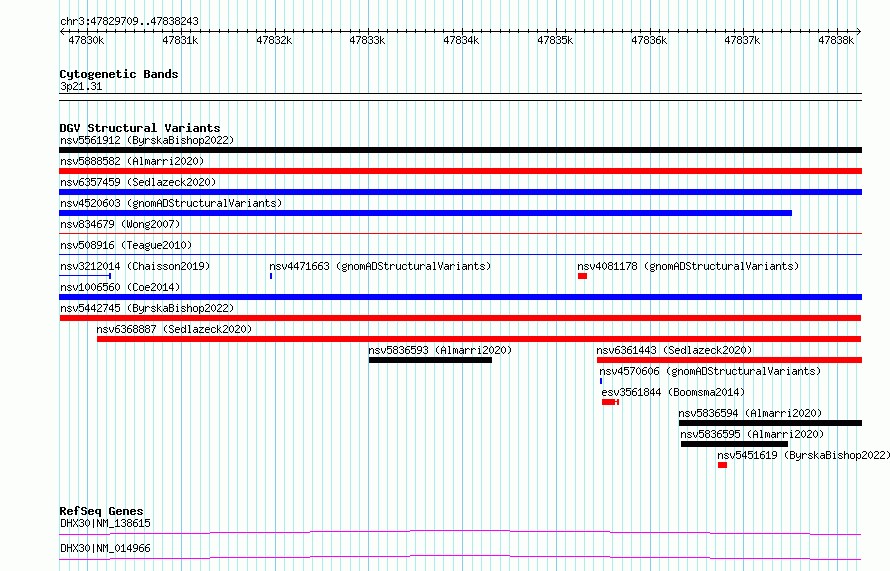This screenshot has width=890, height=571.
Task: Click the thin blue nsv3212014 feature
Action: click(85, 276)
